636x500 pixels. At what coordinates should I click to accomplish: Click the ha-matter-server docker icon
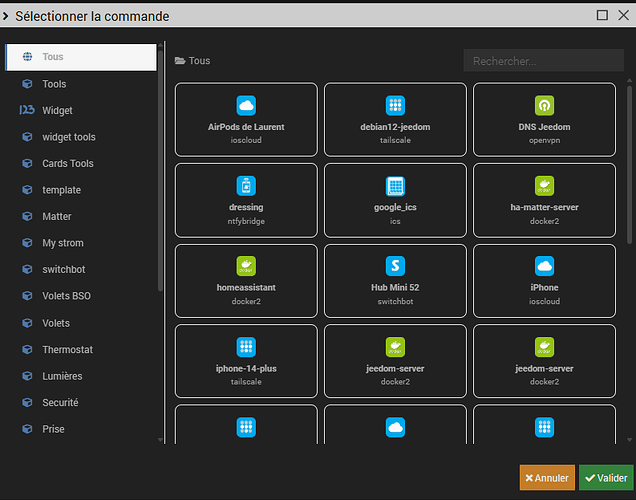[x=544, y=186]
